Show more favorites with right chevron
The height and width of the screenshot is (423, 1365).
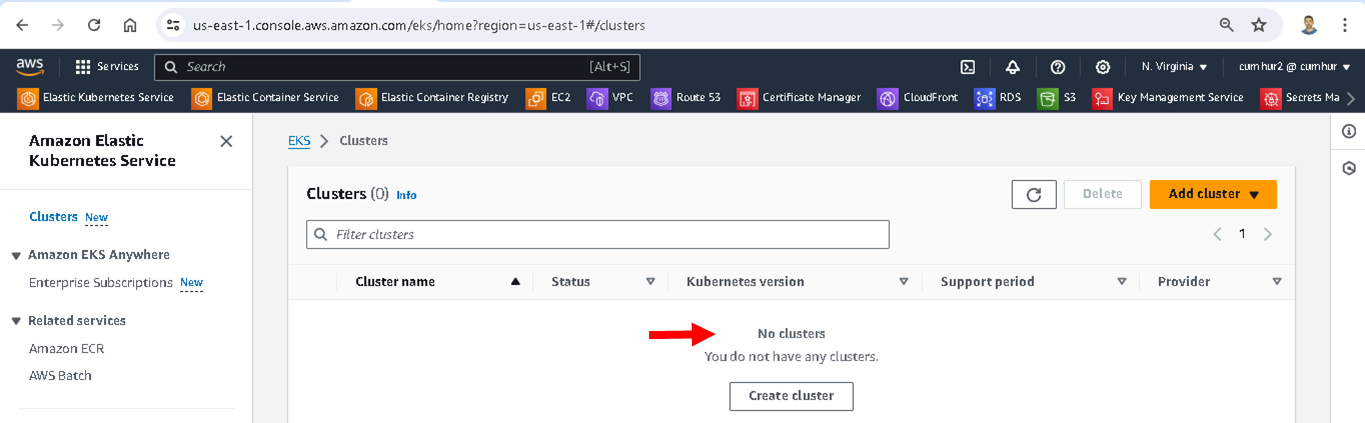(x=1351, y=98)
